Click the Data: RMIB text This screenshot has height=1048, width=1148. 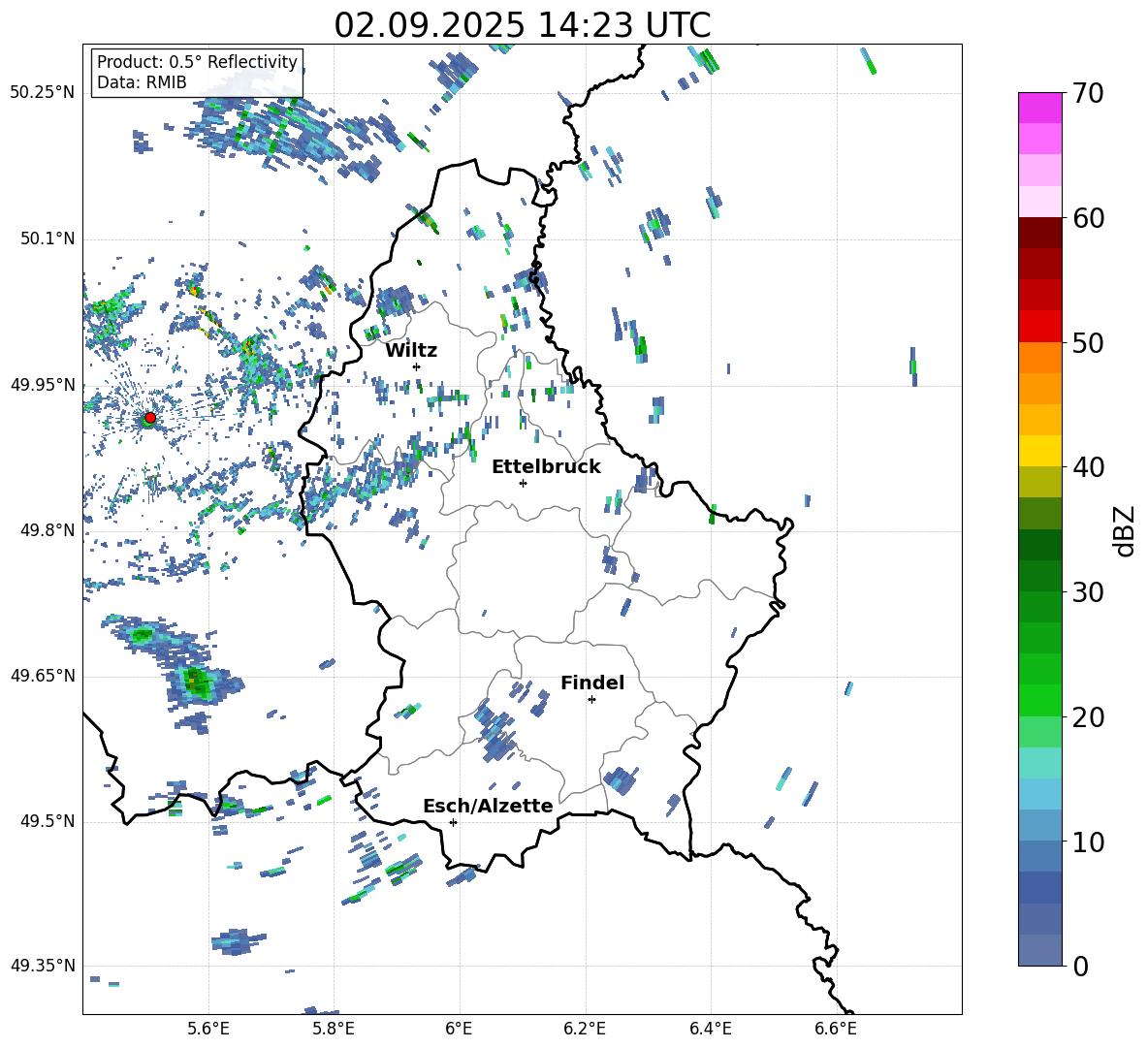coord(142,82)
